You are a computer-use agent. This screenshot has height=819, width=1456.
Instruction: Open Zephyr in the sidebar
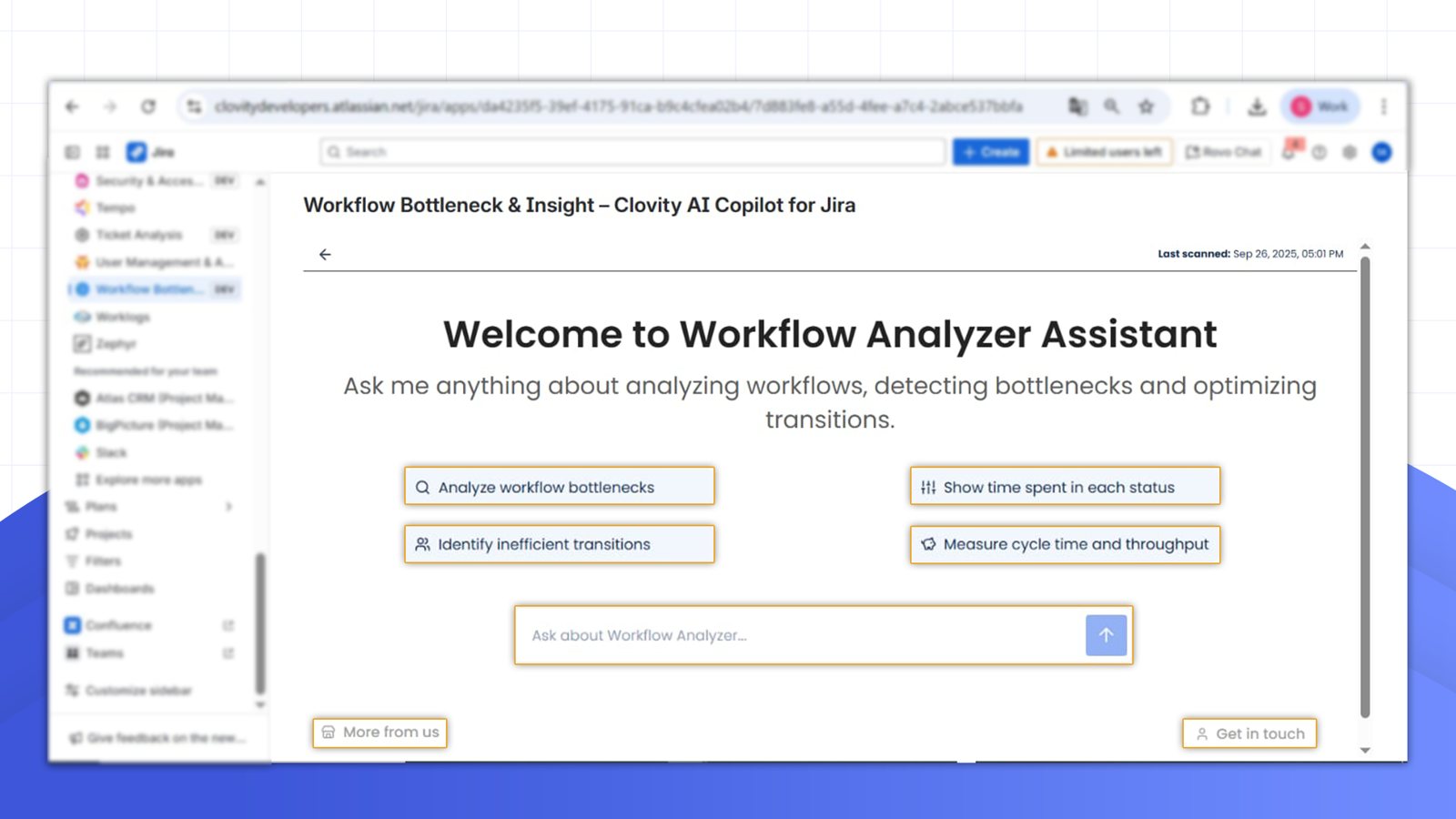pos(157,344)
